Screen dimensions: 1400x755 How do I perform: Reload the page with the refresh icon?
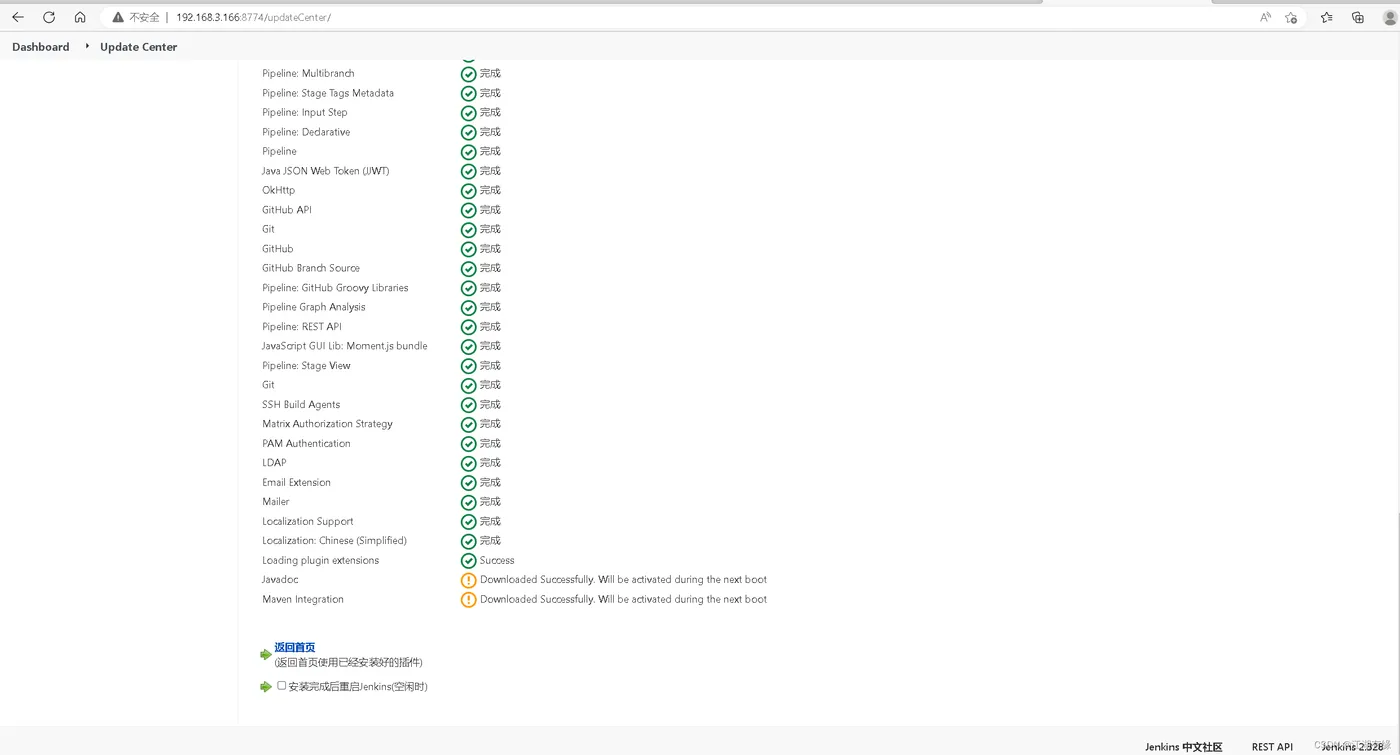[49, 17]
